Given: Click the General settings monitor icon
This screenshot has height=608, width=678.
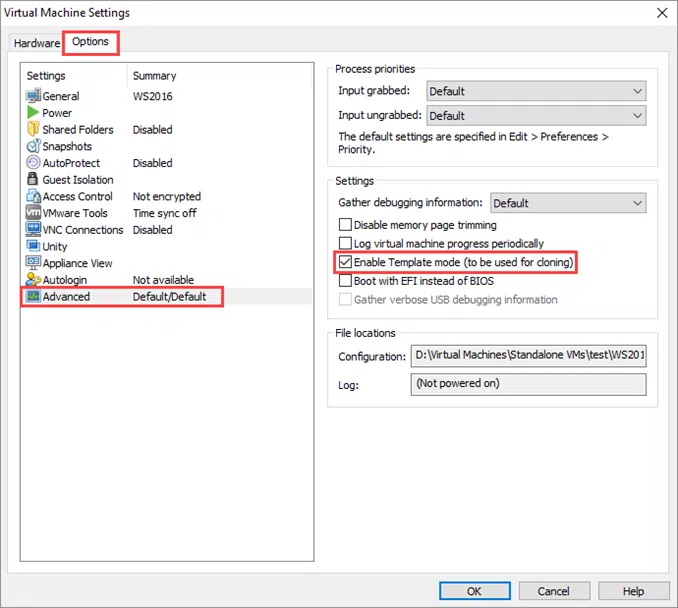Looking at the screenshot, I should point(33,96).
